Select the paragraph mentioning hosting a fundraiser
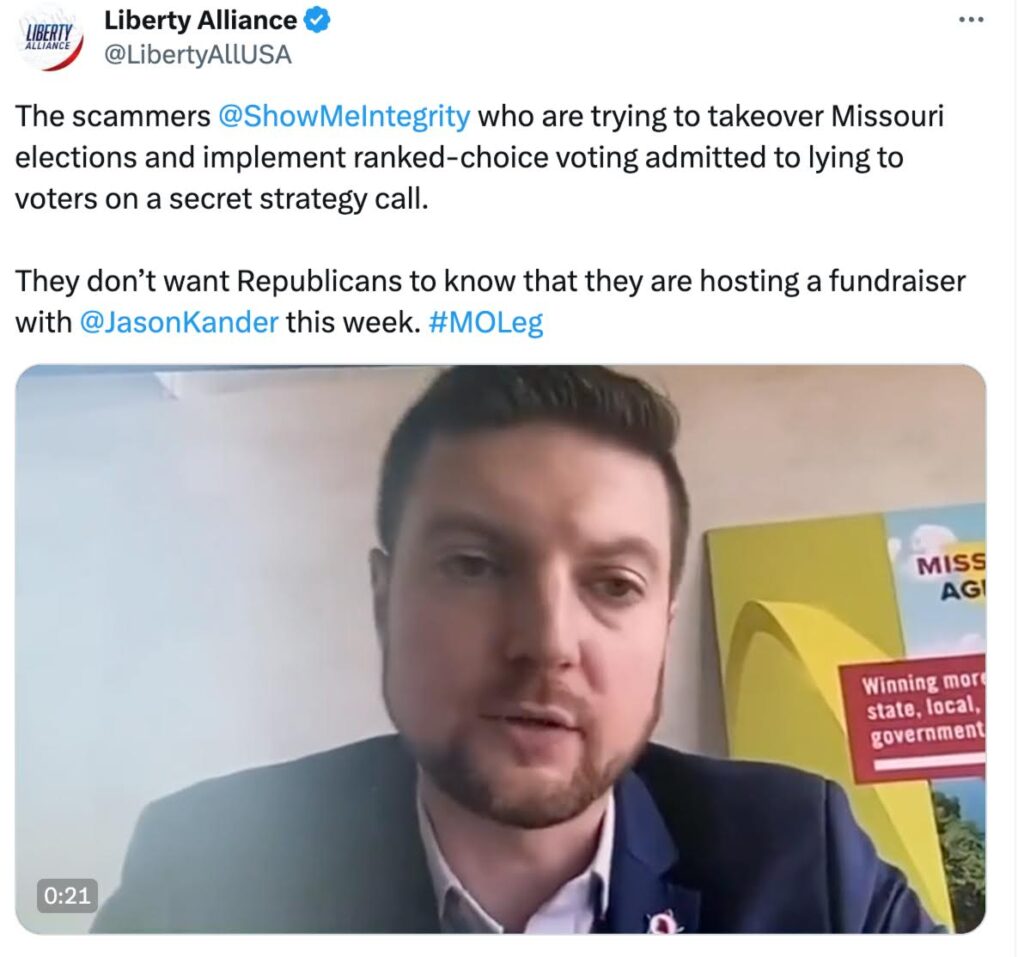This screenshot has width=1024, height=957. tap(490, 302)
